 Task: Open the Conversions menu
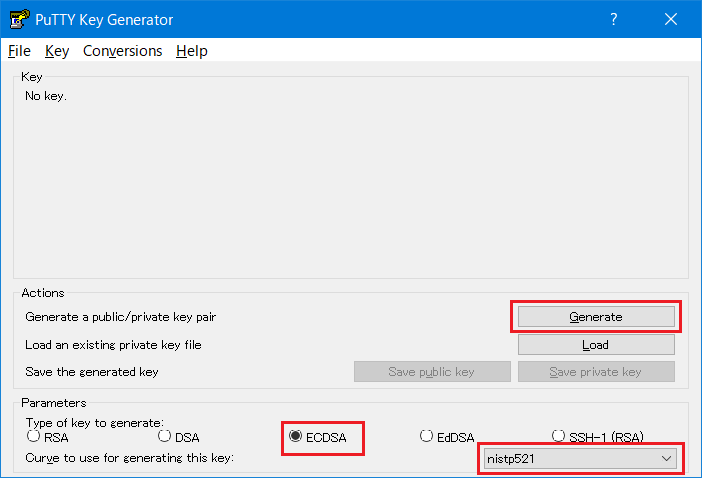click(x=122, y=51)
